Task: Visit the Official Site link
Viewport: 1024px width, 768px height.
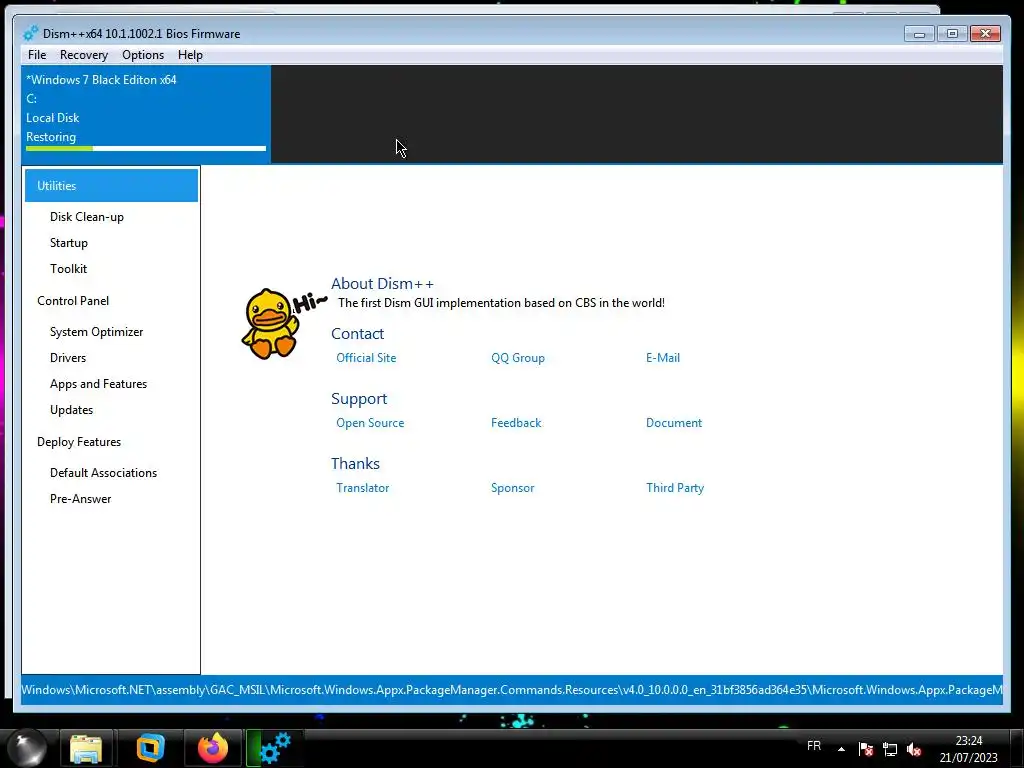Action: pos(366,358)
